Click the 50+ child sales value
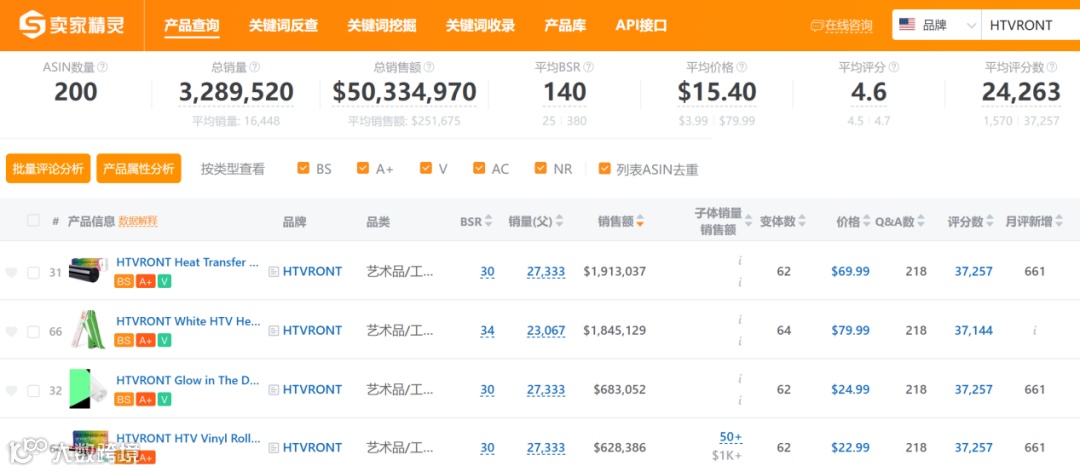The height and width of the screenshot is (472, 1080). pos(731,438)
